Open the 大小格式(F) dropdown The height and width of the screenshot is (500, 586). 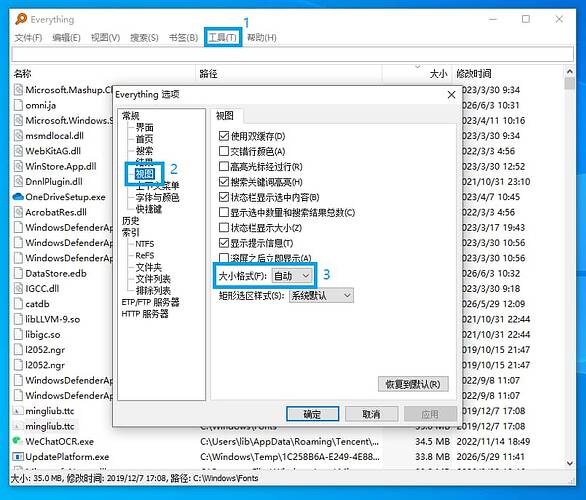point(292,276)
